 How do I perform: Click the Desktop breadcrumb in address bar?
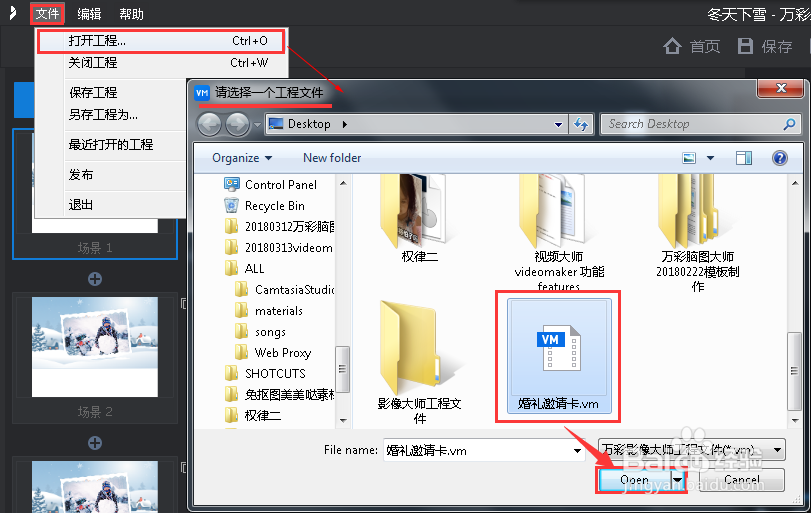click(309, 124)
